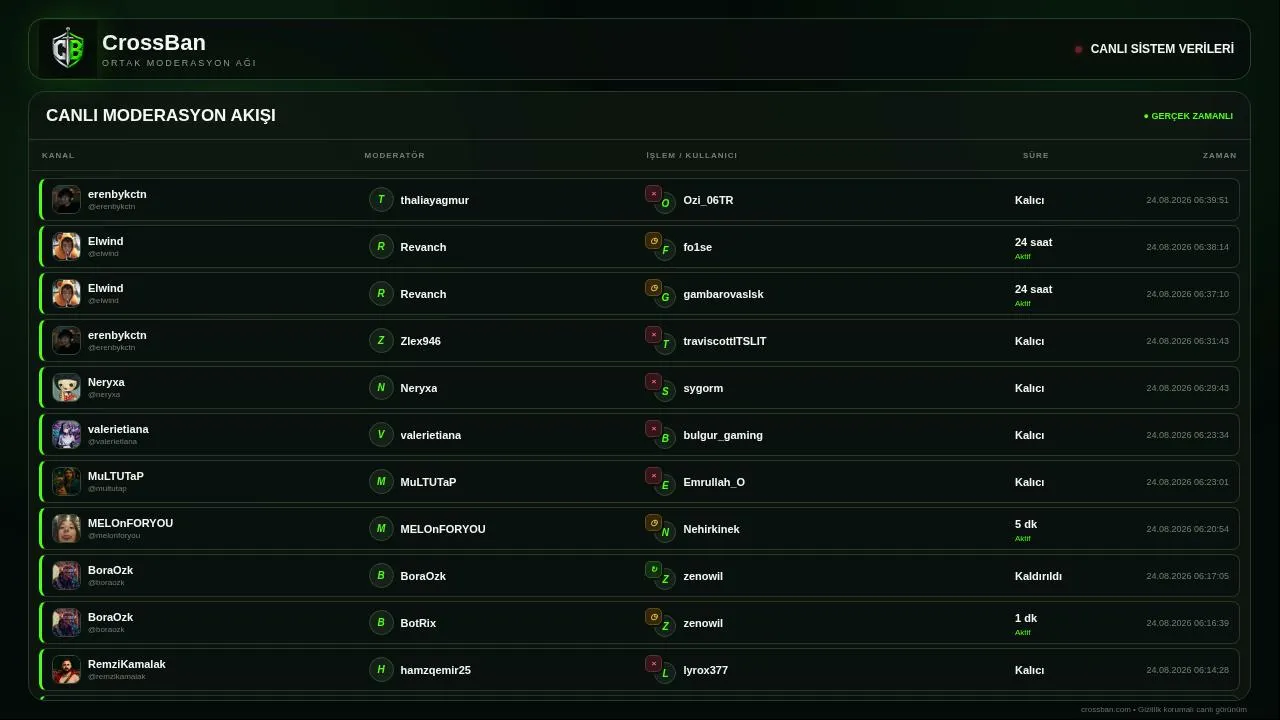This screenshot has height=720, width=1280.
Task: Click the red live indicator dot in header
Action: click(1078, 49)
